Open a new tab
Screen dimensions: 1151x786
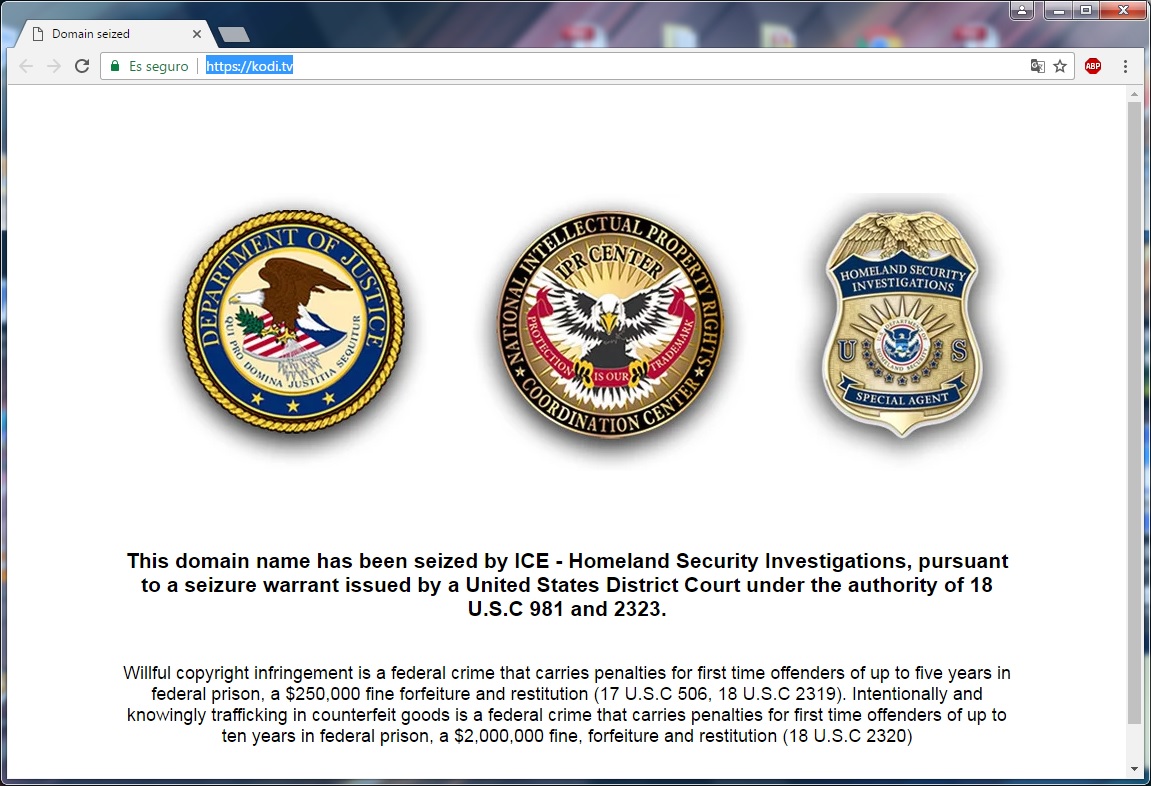[234, 34]
